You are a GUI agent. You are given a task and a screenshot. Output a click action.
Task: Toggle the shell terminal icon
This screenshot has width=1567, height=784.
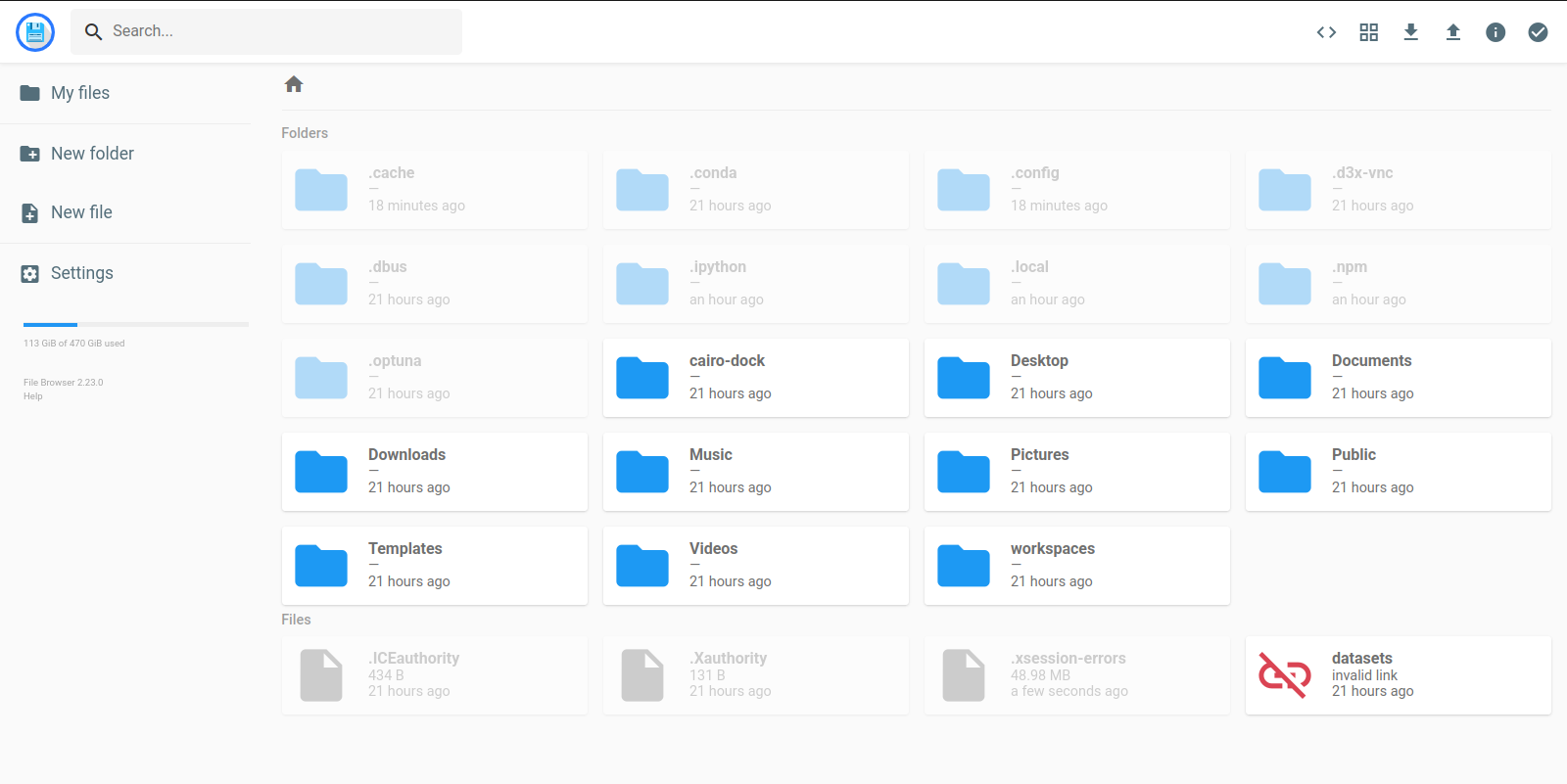click(x=1326, y=32)
